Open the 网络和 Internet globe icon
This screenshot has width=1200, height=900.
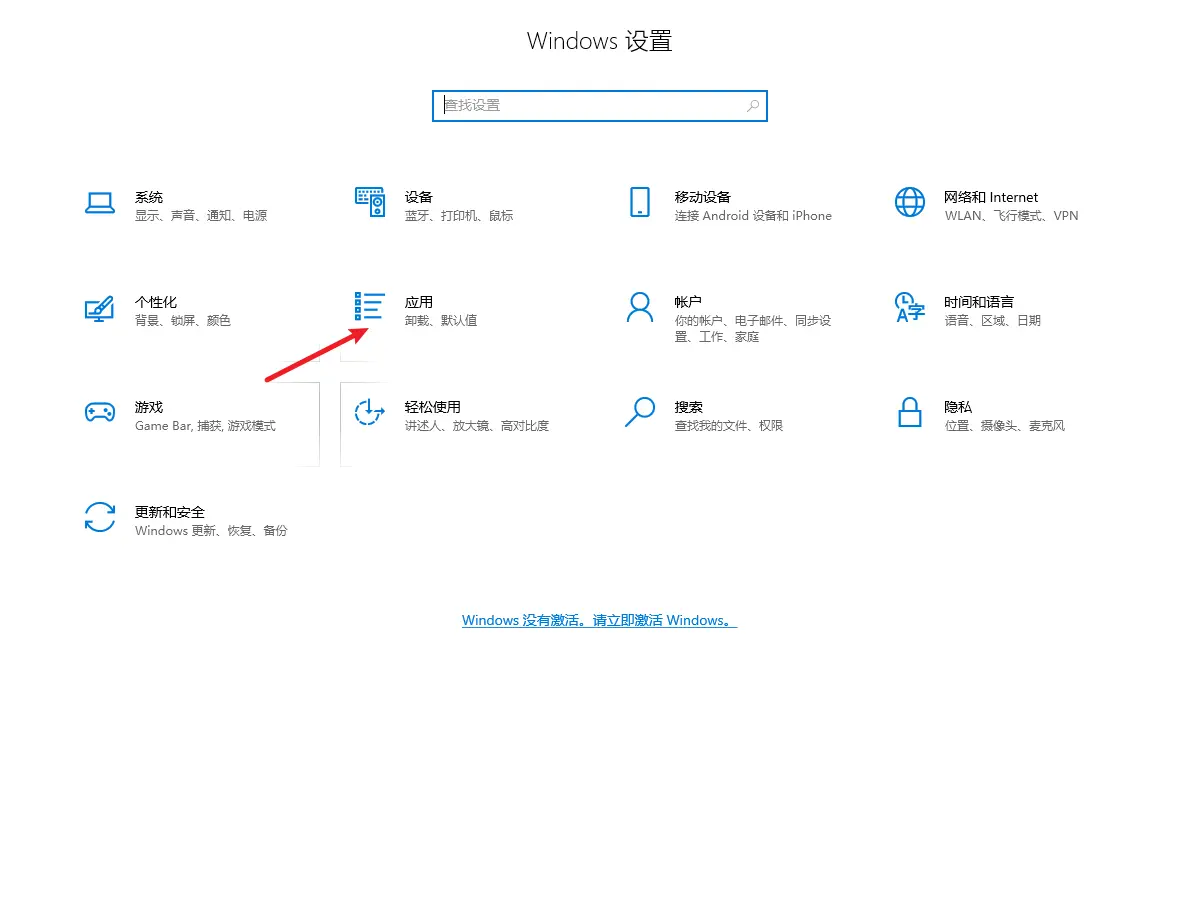pyautogui.click(x=910, y=203)
